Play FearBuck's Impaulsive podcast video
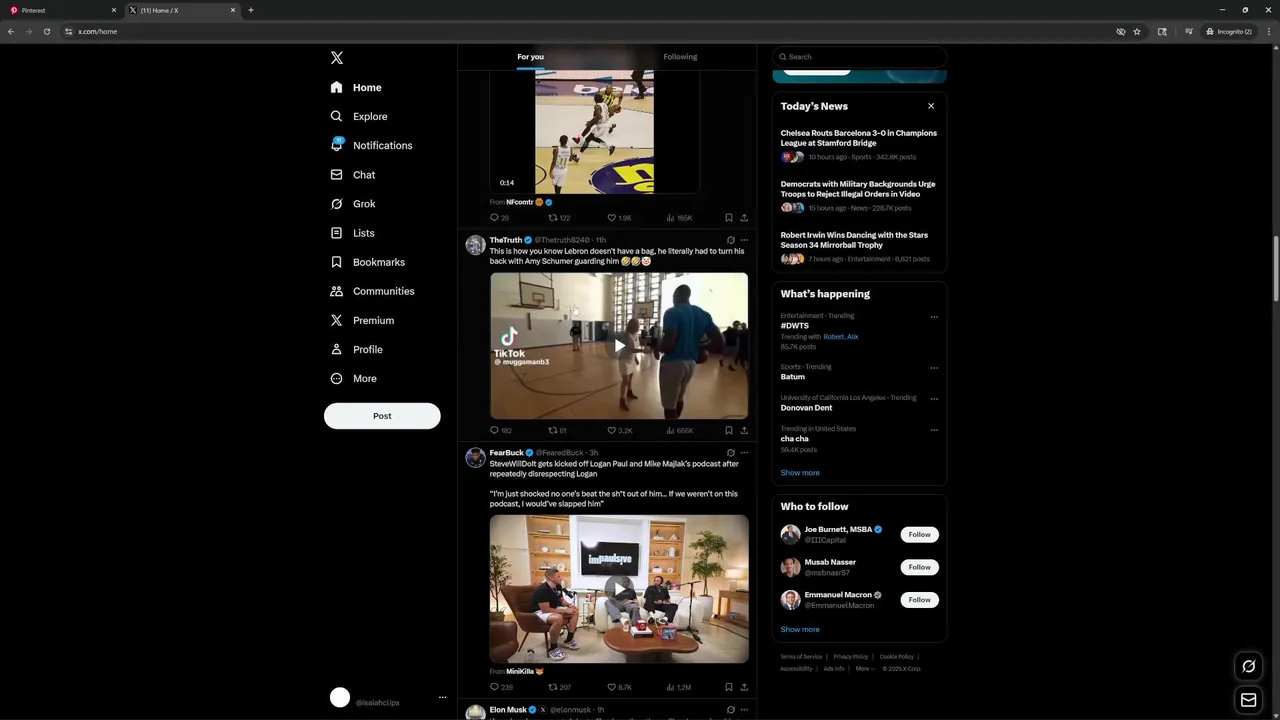Image resolution: width=1280 pixels, height=720 pixels. [x=619, y=589]
